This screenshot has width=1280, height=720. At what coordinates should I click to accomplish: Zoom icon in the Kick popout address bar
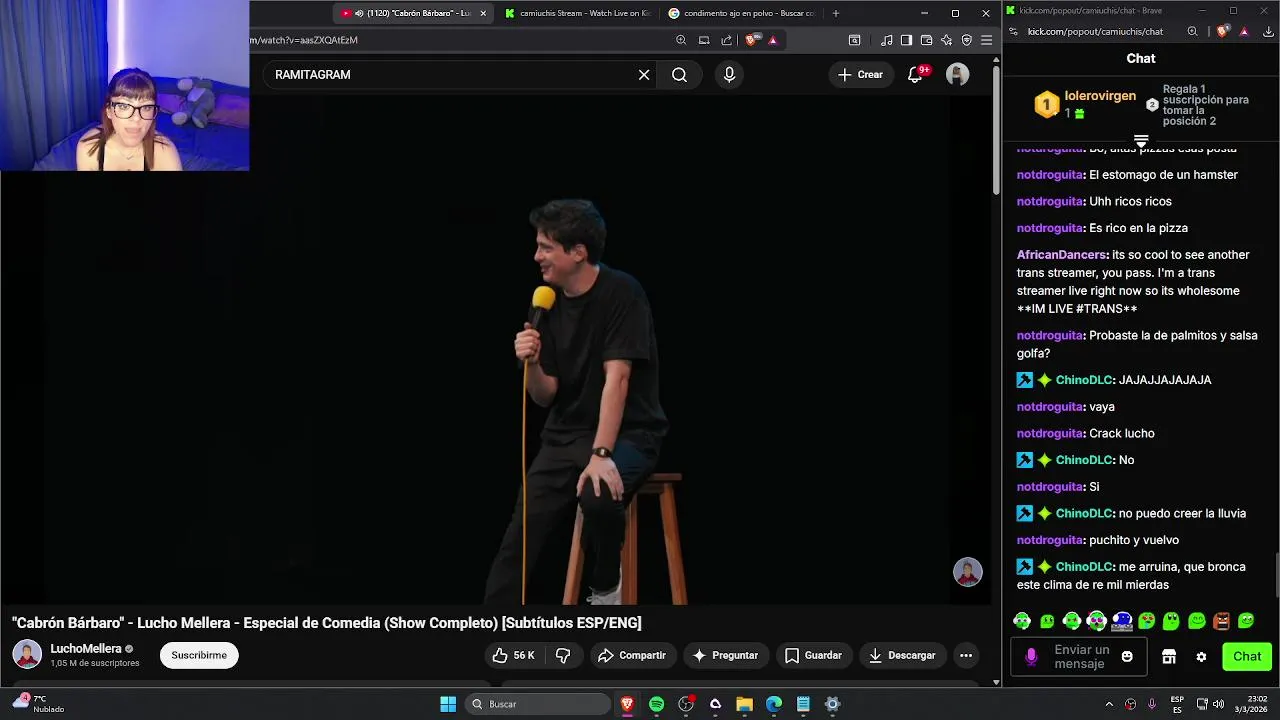click(1192, 31)
